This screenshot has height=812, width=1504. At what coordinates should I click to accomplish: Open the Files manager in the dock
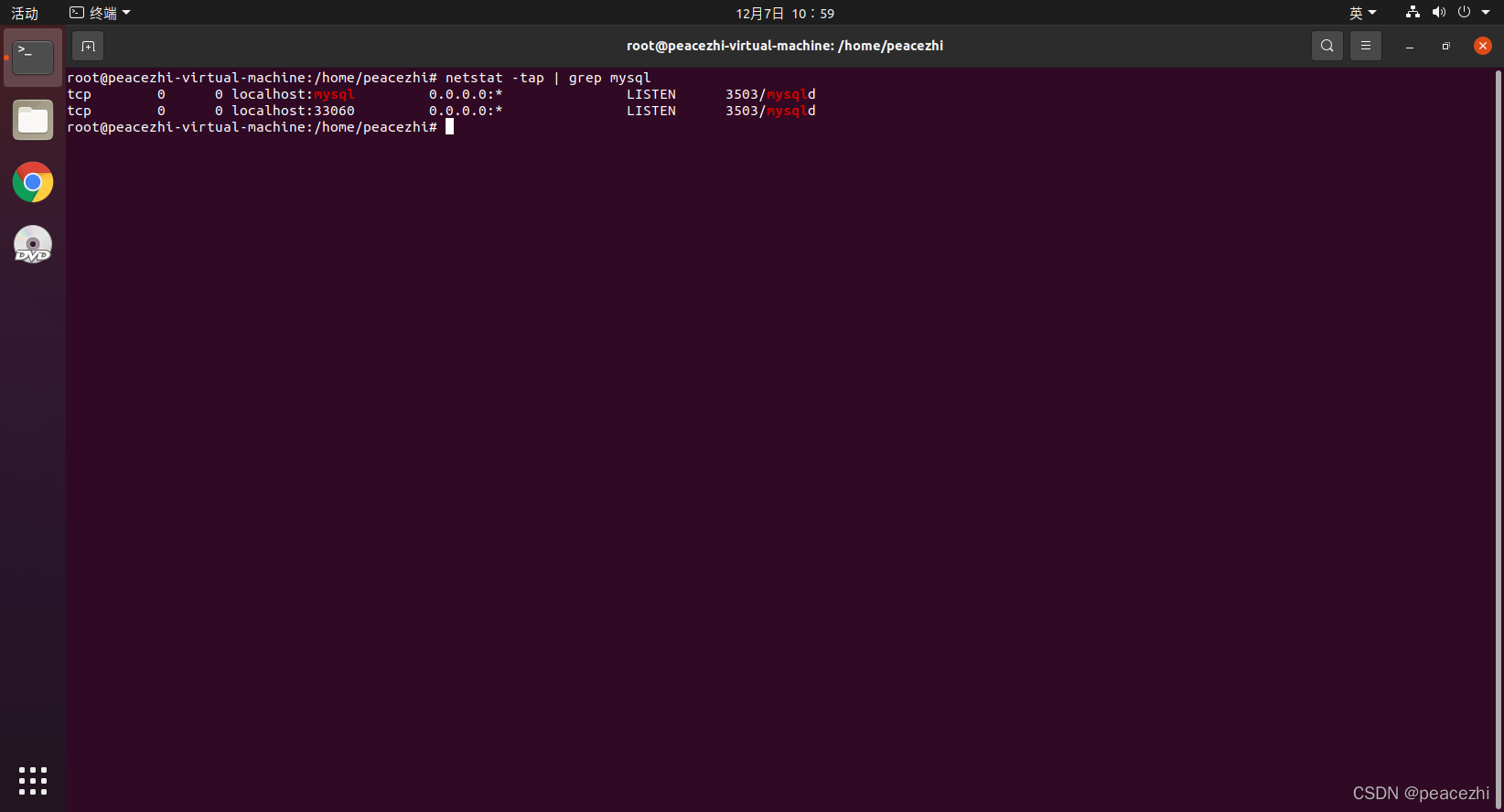click(33, 120)
